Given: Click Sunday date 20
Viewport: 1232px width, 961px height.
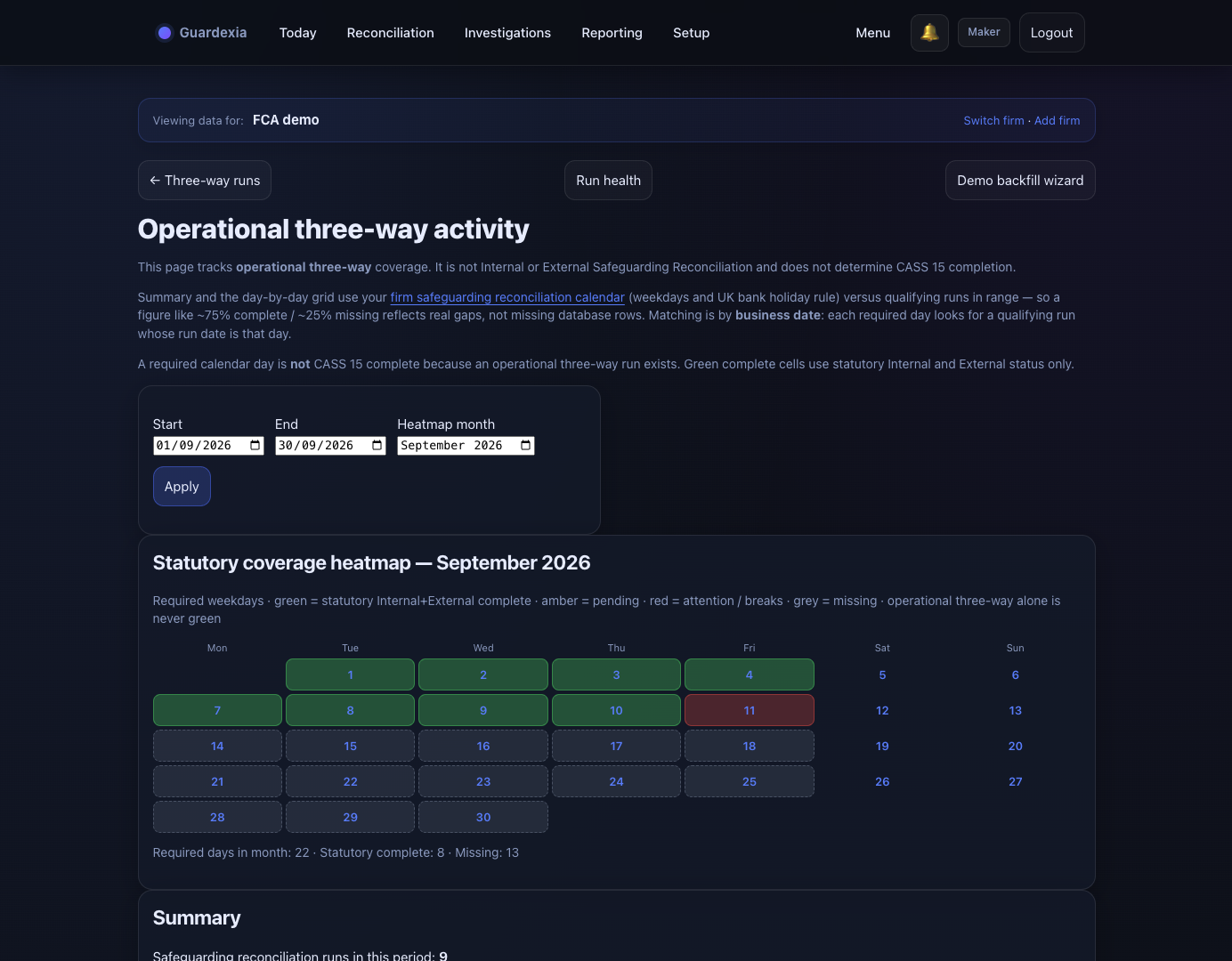Looking at the screenshot, I should [1015, 746].
